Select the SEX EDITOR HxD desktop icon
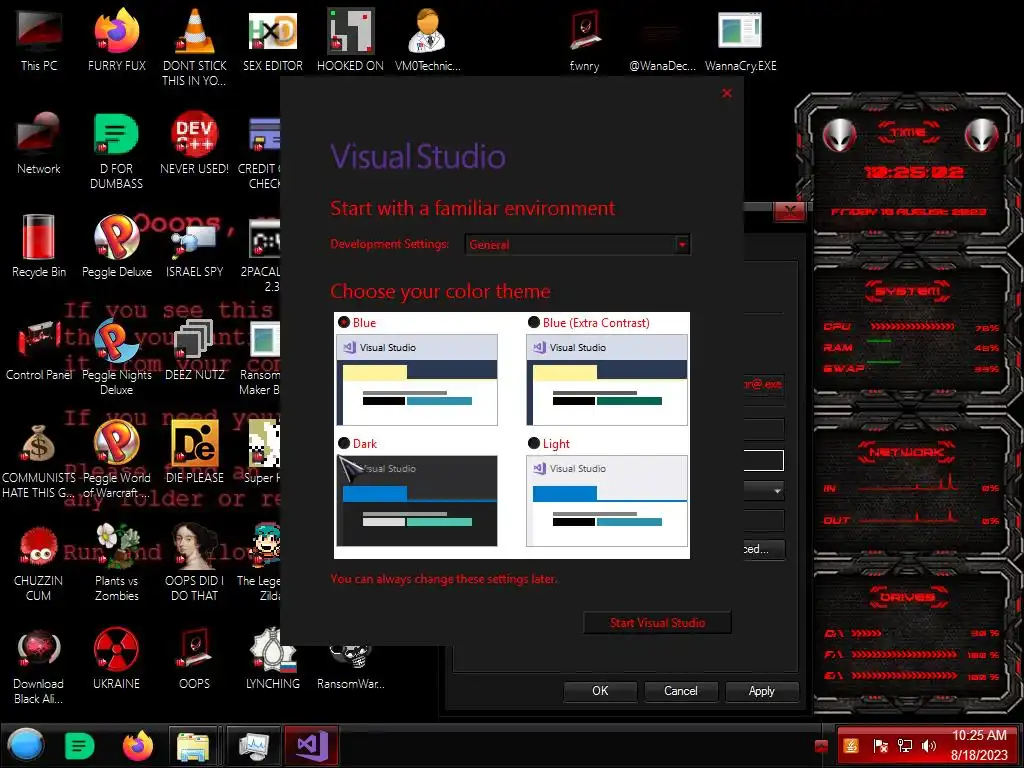Image resolution: width=1024 pixels, height=768 pixels. click(273, 40)
